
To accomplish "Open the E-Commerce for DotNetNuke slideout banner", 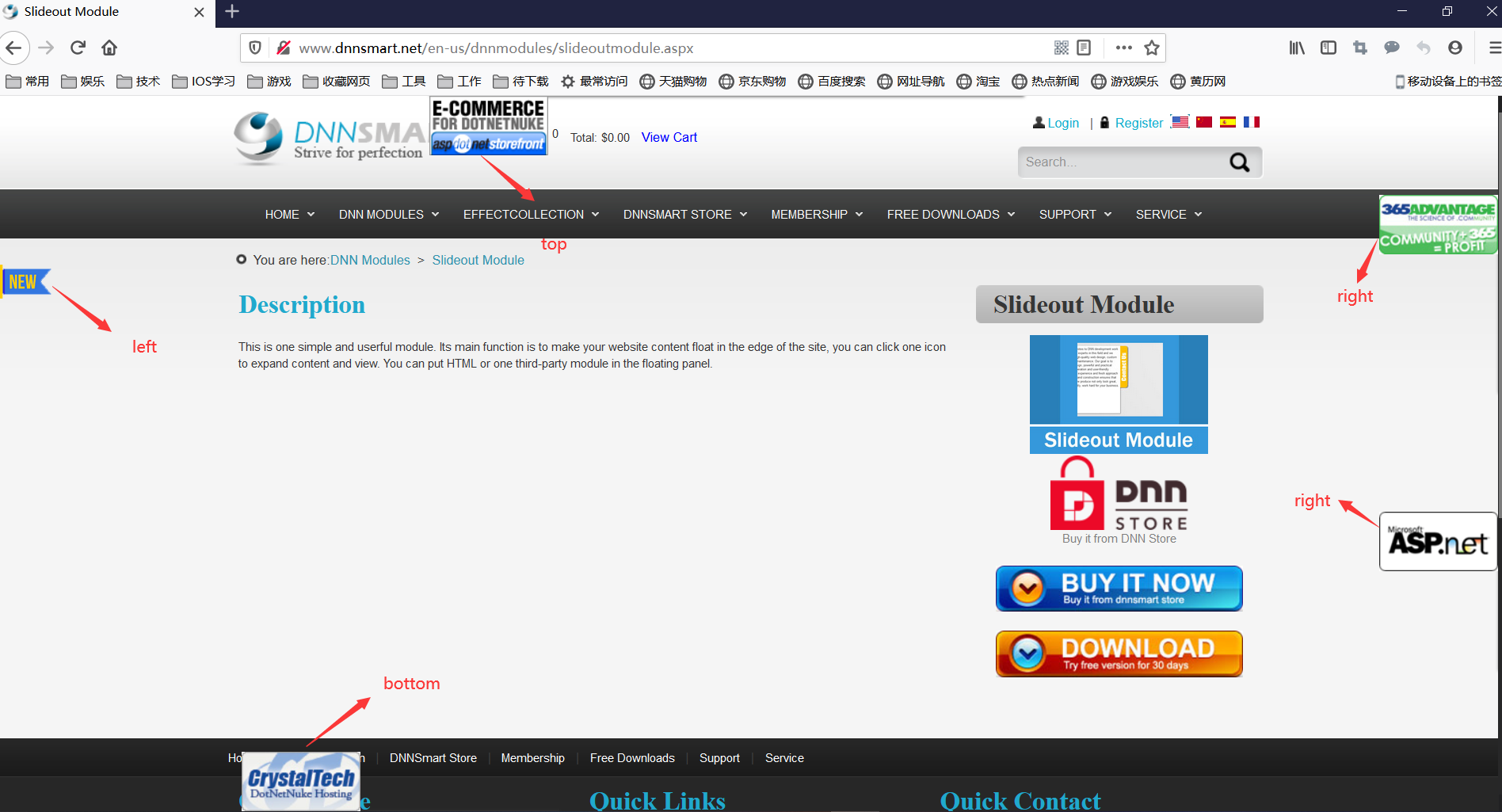I will click(488, 126).
